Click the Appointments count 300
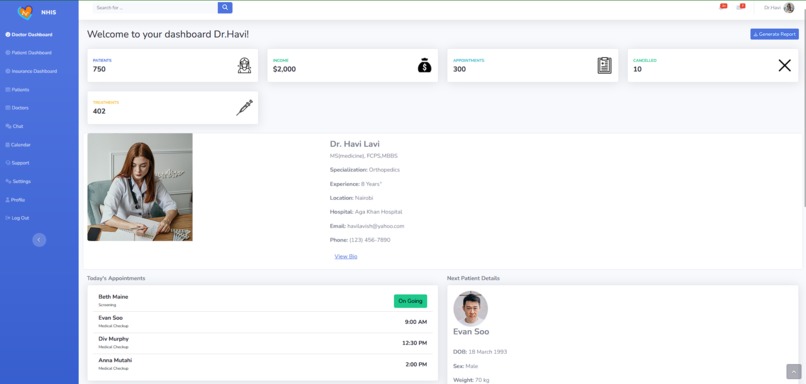The image size is (806, 384). tap(460, 69)
